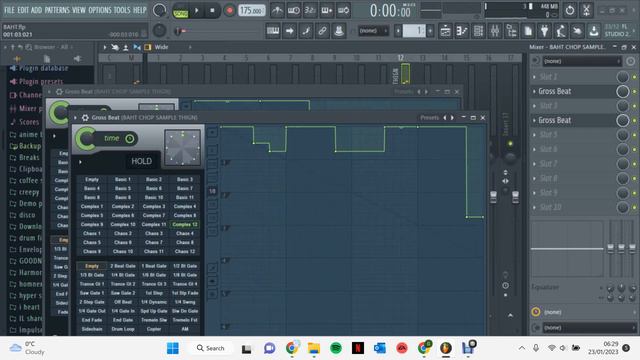640x360 pixels.
Task: Click the HOLD button in Gross Beat
Action: tap(141, 161)
